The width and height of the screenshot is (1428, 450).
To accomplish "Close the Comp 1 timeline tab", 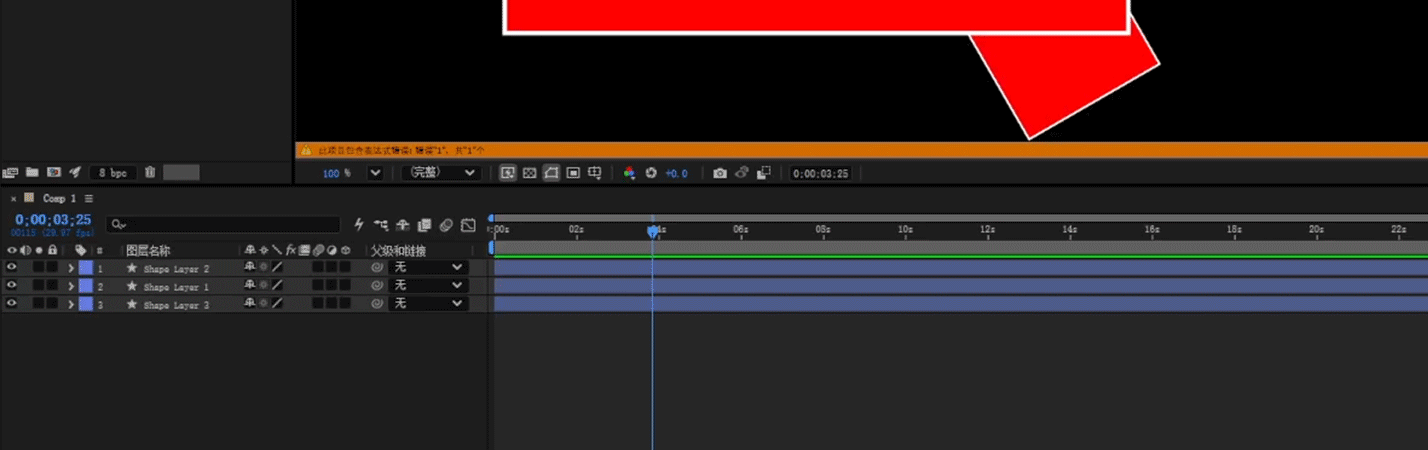I will pos(13,199).
